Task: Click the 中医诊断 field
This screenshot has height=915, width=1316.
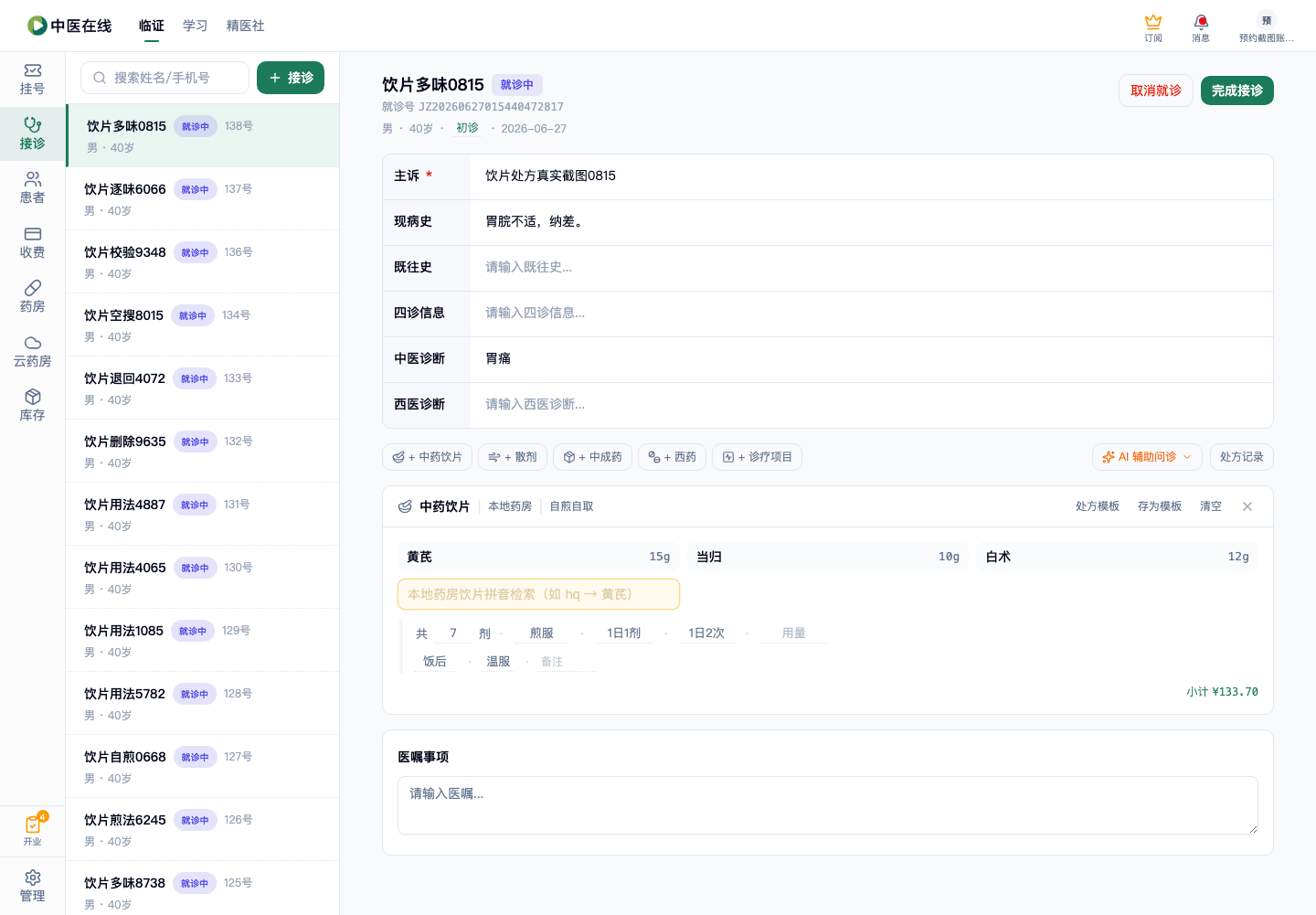Action: click(x=871, y=359)
